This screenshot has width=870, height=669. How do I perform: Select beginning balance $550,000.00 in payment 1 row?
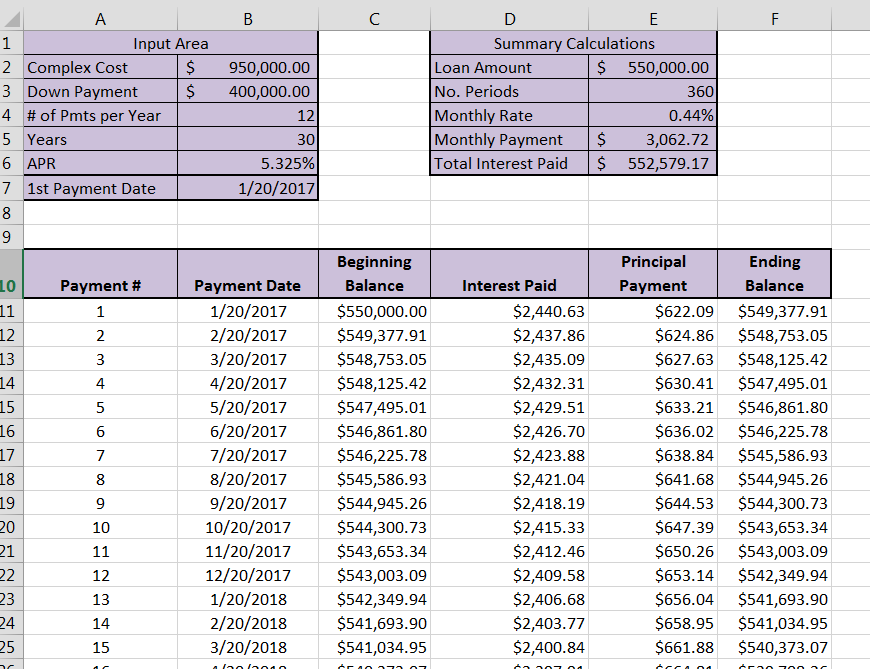click(x=375, y=311)
